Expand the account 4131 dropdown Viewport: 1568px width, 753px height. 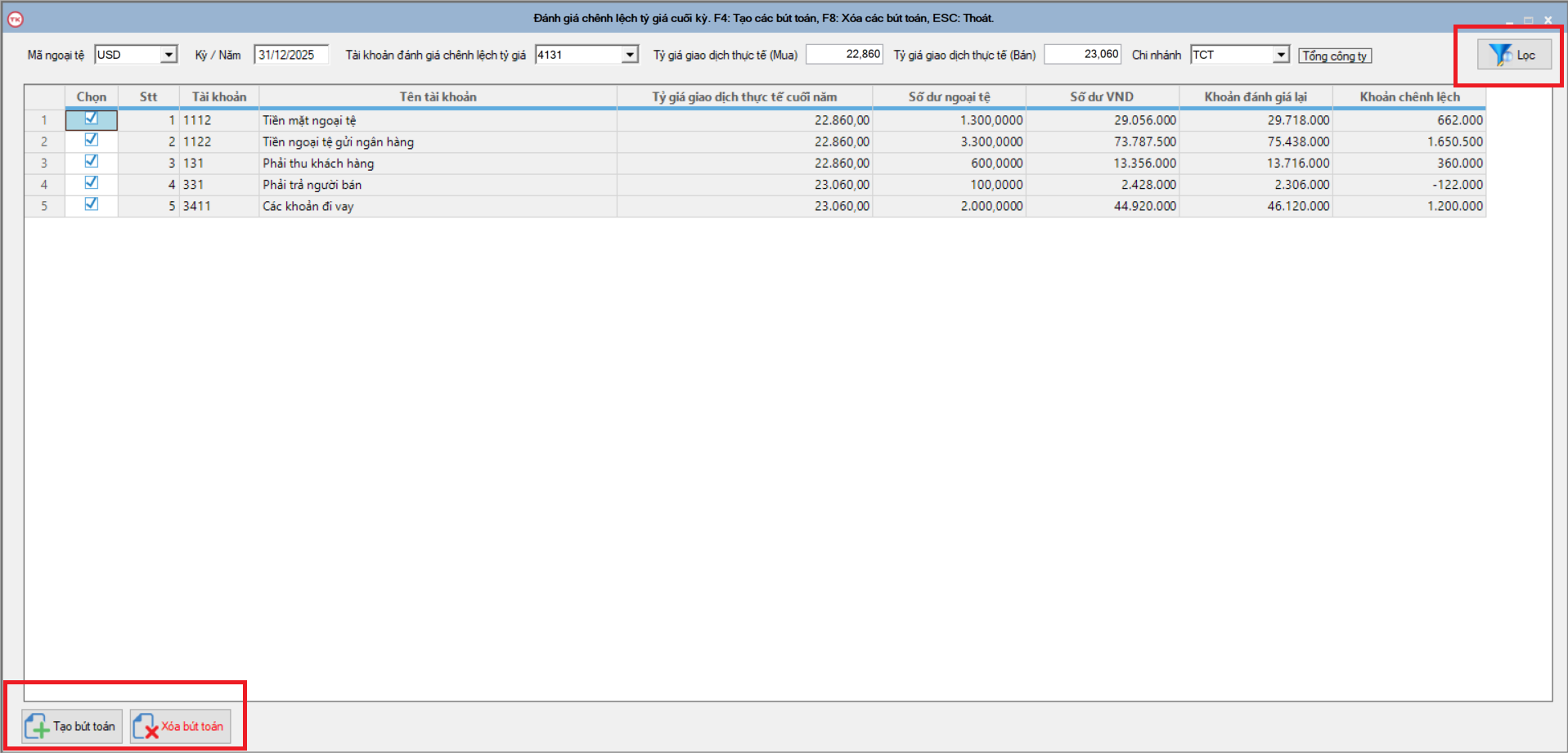pyautogui.click(x=630, y=55)
